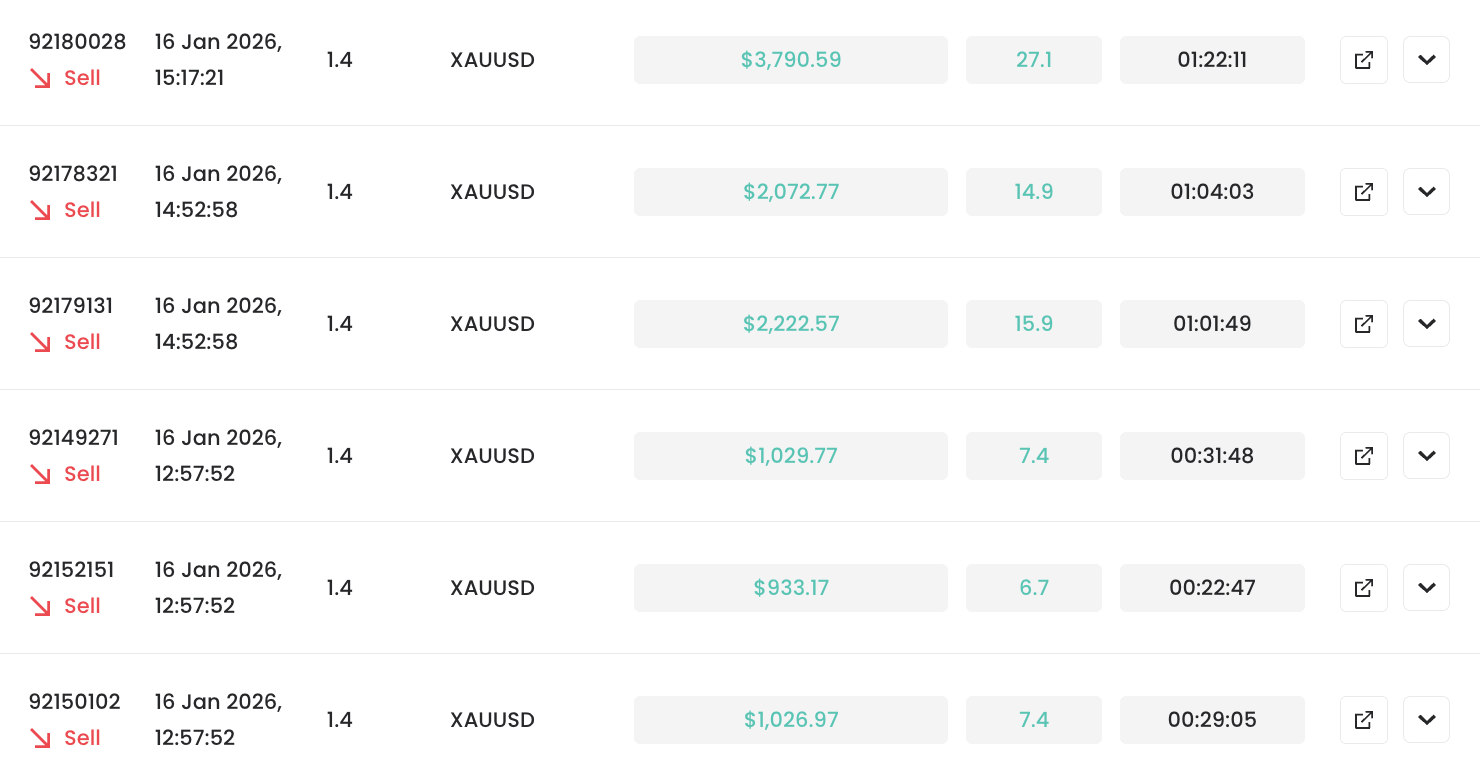Open external link for trade 92149271
1480x778 pixels.
(1363, 456)
